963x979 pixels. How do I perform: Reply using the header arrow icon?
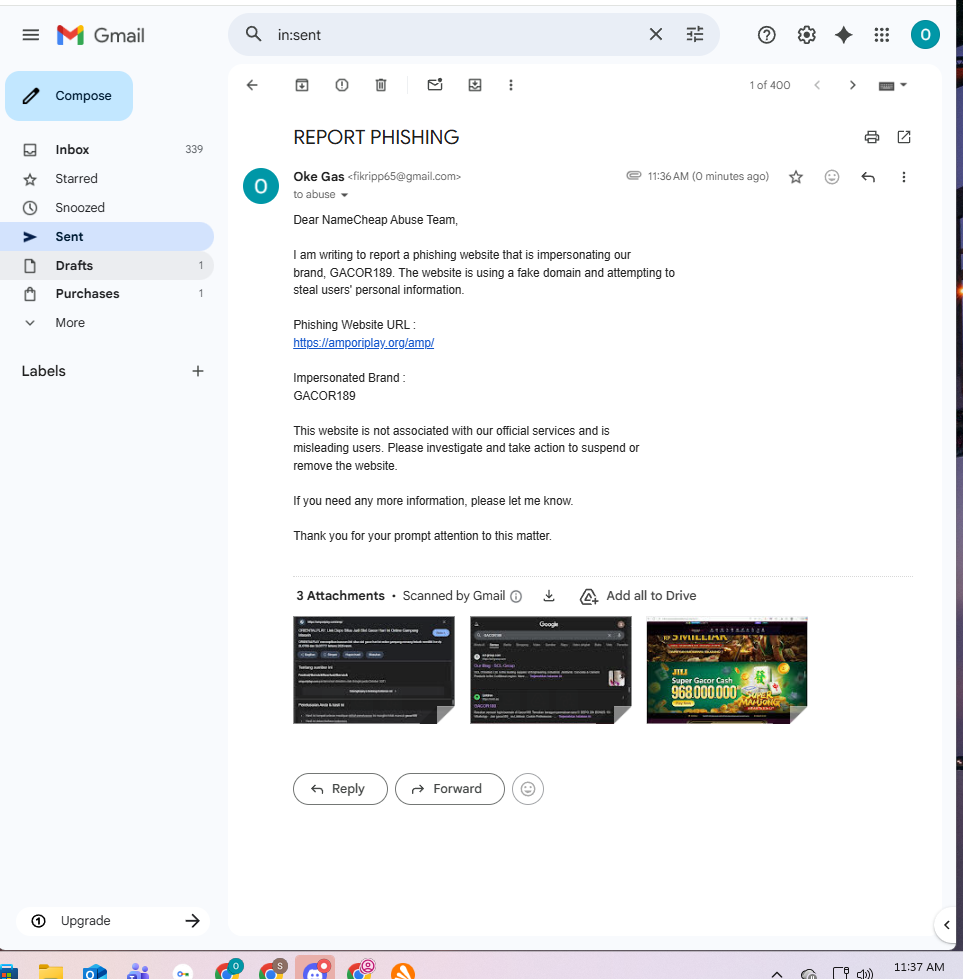point(868,177)
